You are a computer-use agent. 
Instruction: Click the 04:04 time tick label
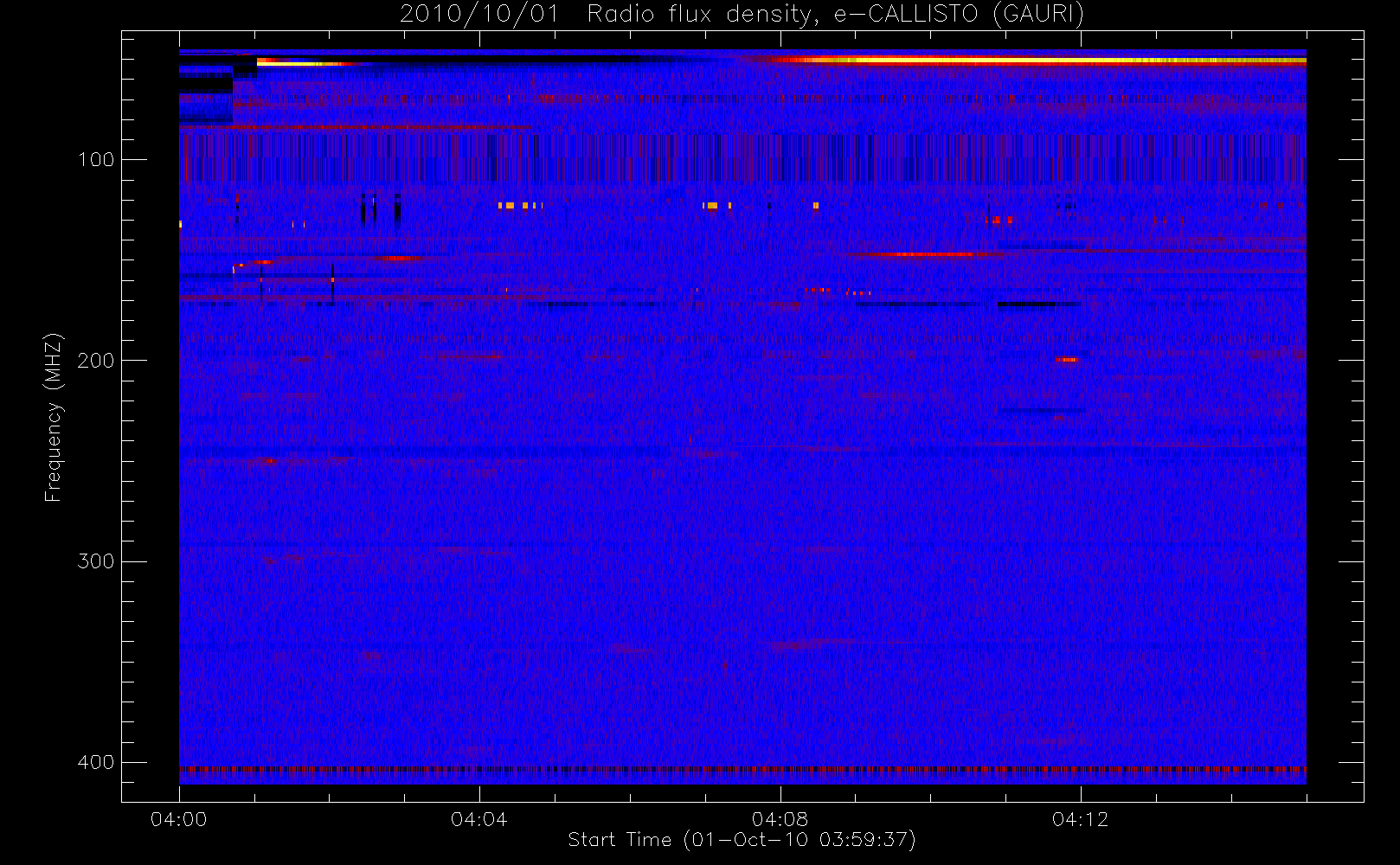tap(479, 819)
